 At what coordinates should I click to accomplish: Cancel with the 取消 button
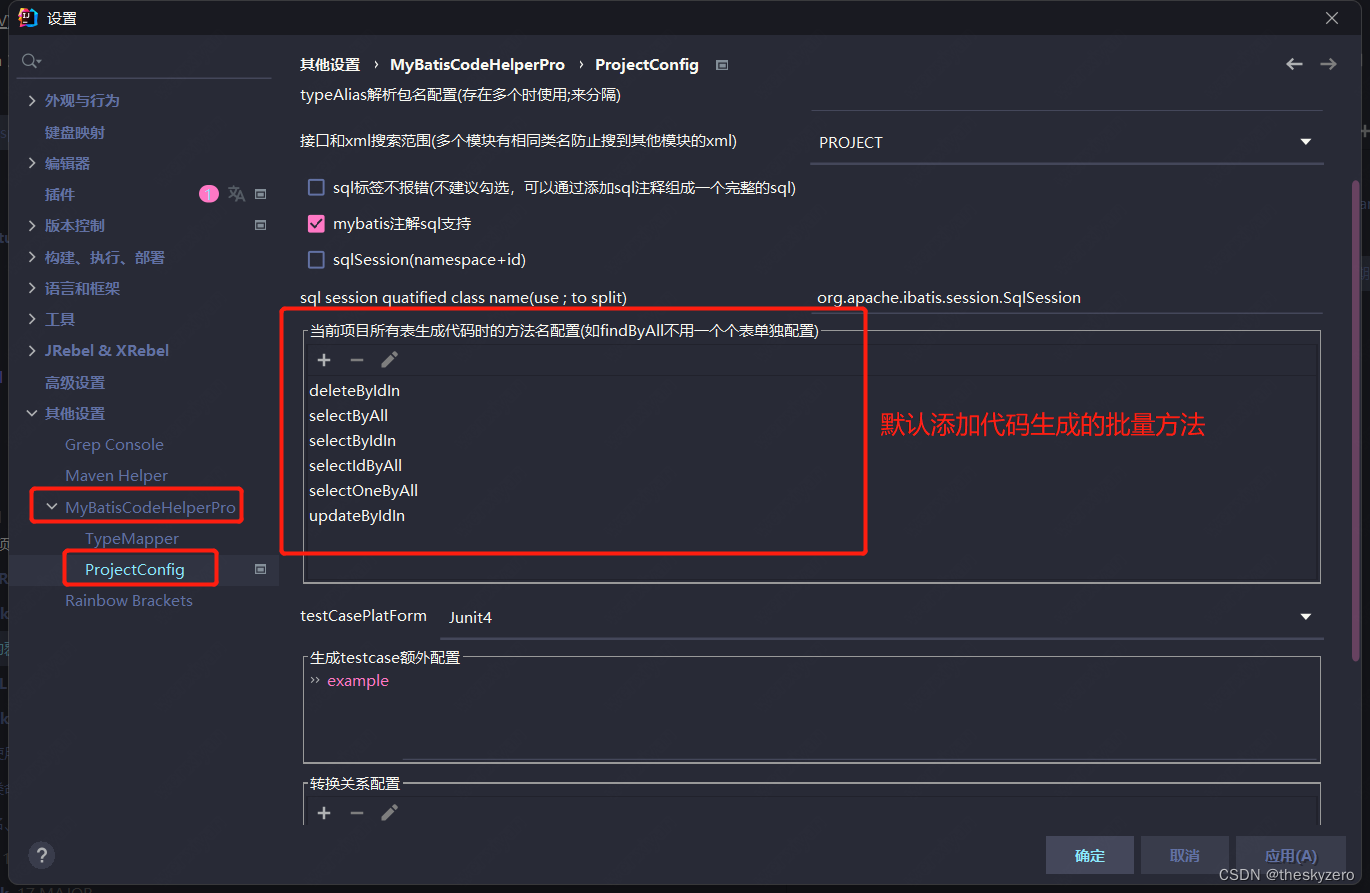(1184, 855)
